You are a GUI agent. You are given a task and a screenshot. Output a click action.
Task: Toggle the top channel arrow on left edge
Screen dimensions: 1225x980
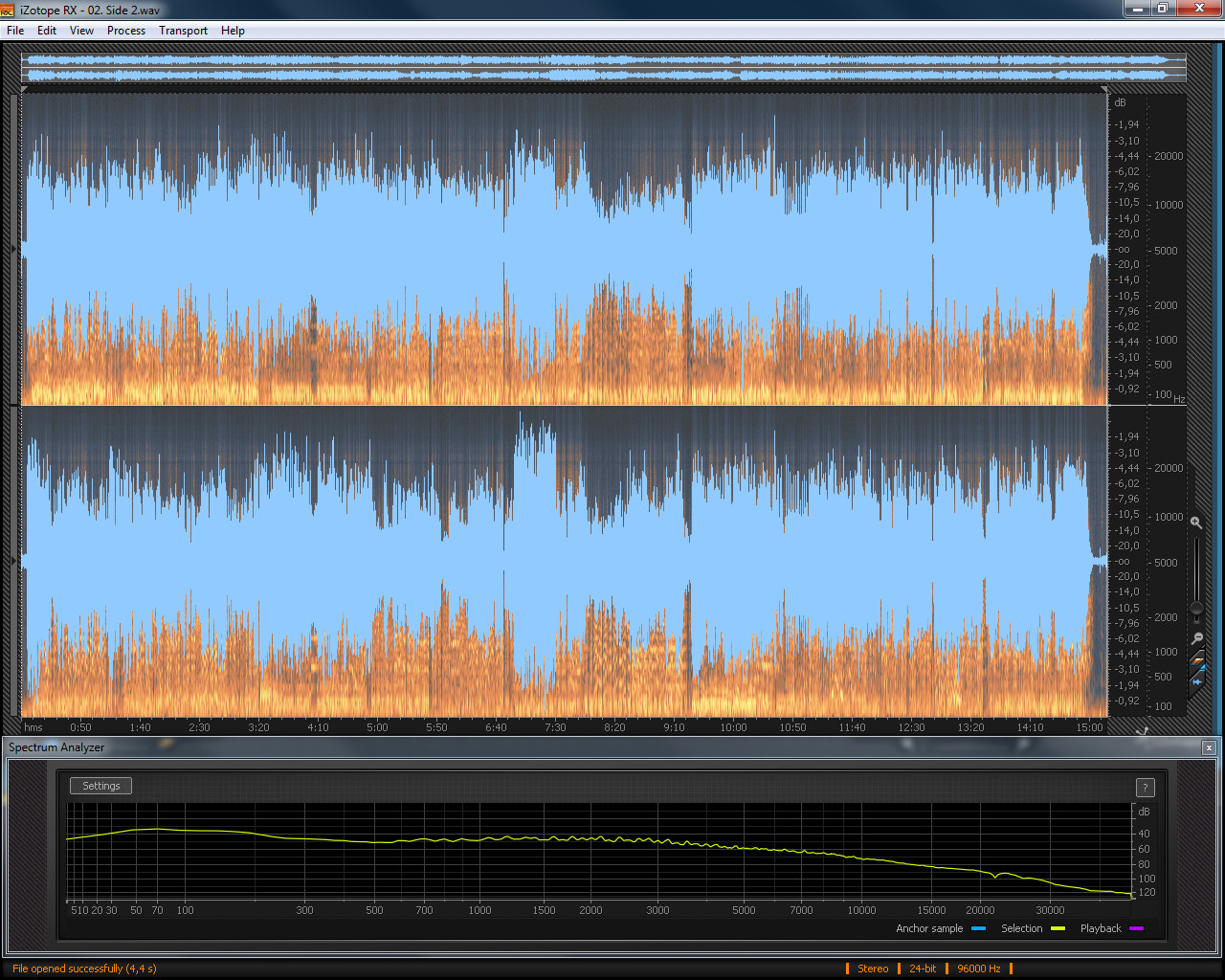point(13,249)
